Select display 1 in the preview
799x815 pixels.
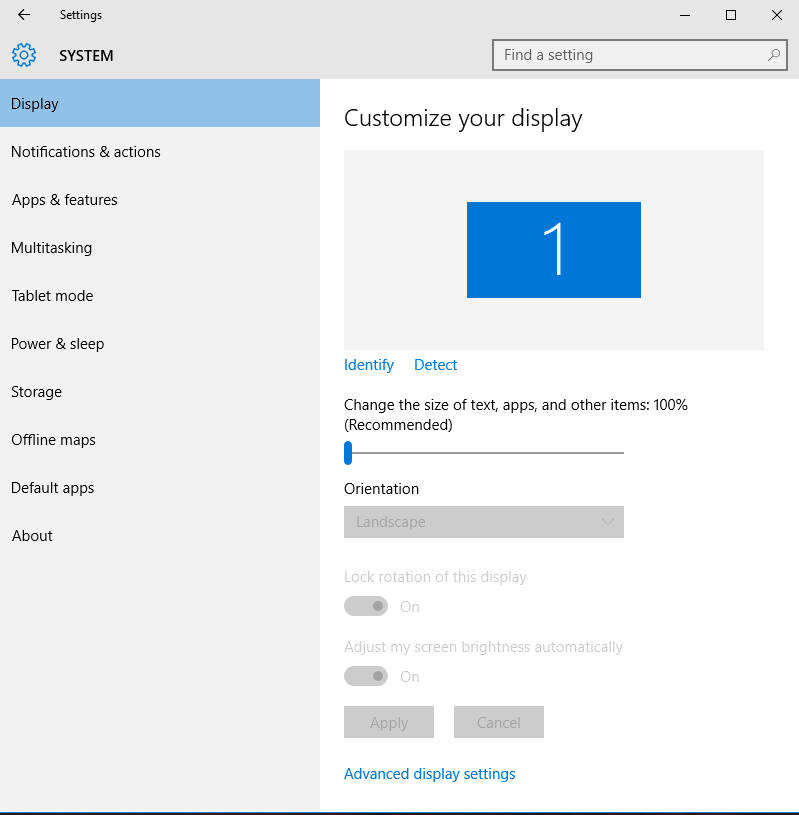click(553, 249)
